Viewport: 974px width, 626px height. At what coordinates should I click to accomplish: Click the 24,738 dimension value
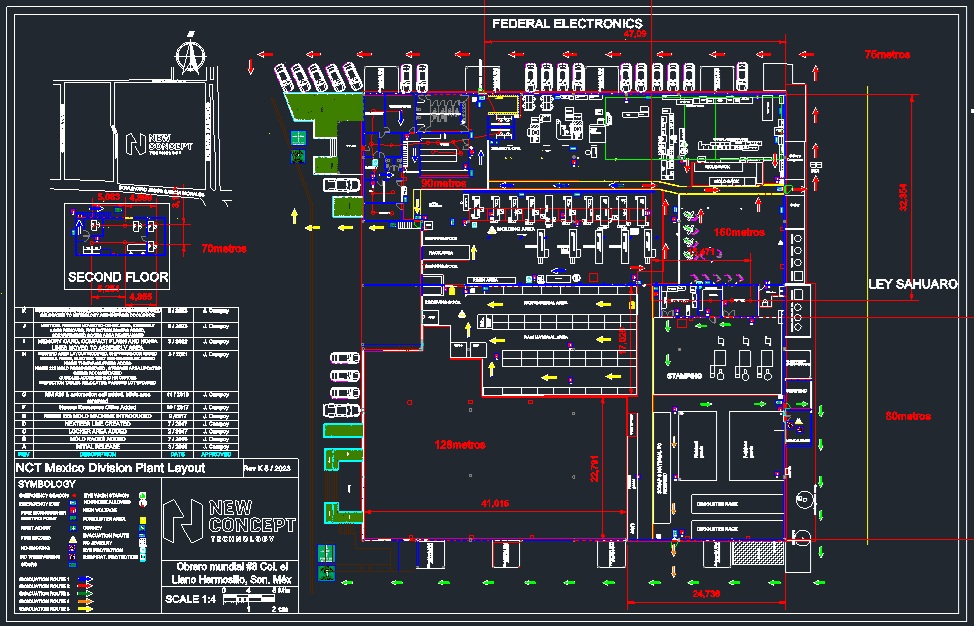tap(706, 594)
